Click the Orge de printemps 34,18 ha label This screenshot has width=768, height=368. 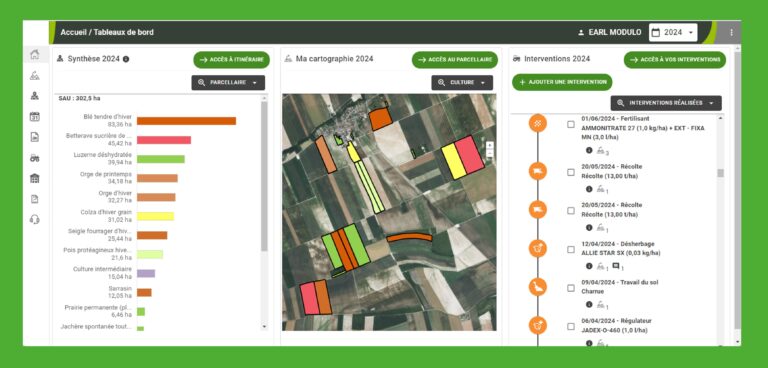point(106,178)
